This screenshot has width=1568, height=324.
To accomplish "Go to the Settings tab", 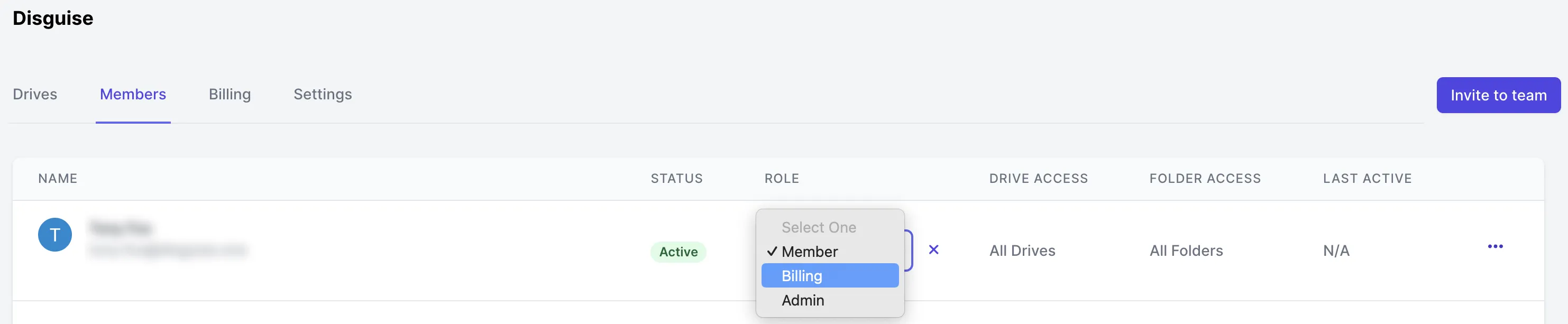I will coord(323,94).
